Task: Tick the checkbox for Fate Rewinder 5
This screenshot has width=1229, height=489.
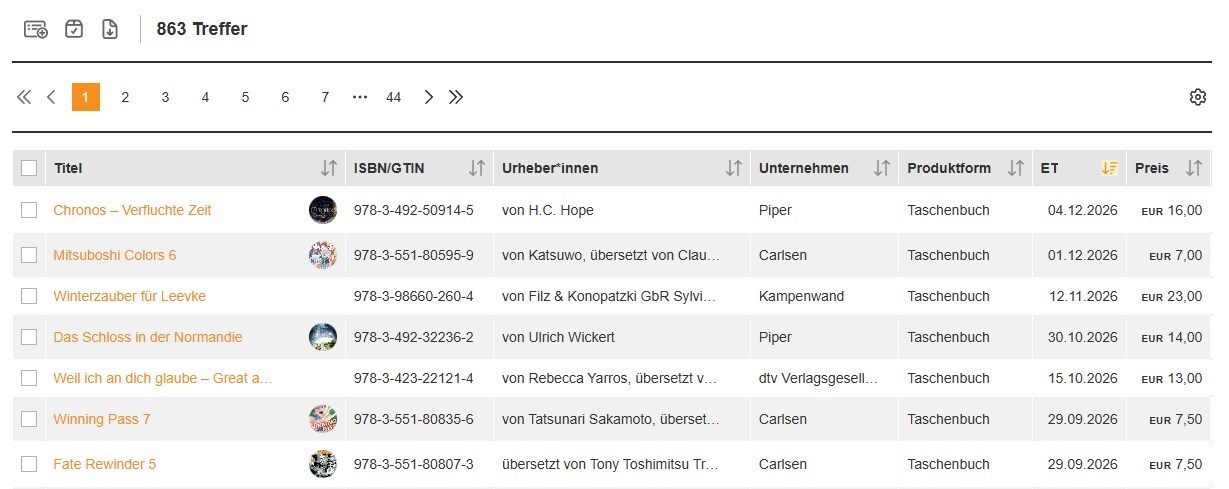Action: (29, 464)
